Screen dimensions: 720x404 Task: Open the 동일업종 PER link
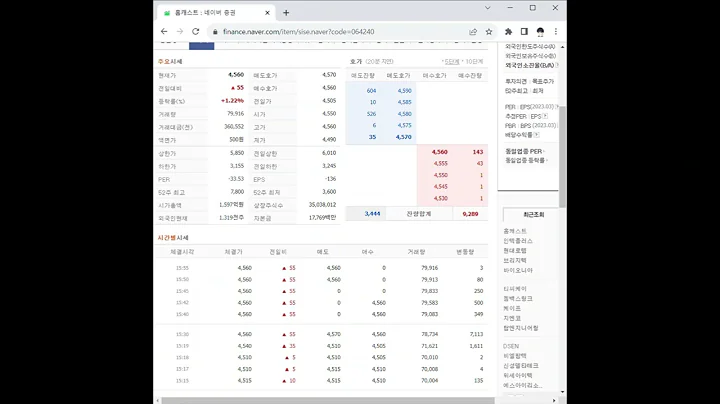pyautogui.click(x=523, y=151)
